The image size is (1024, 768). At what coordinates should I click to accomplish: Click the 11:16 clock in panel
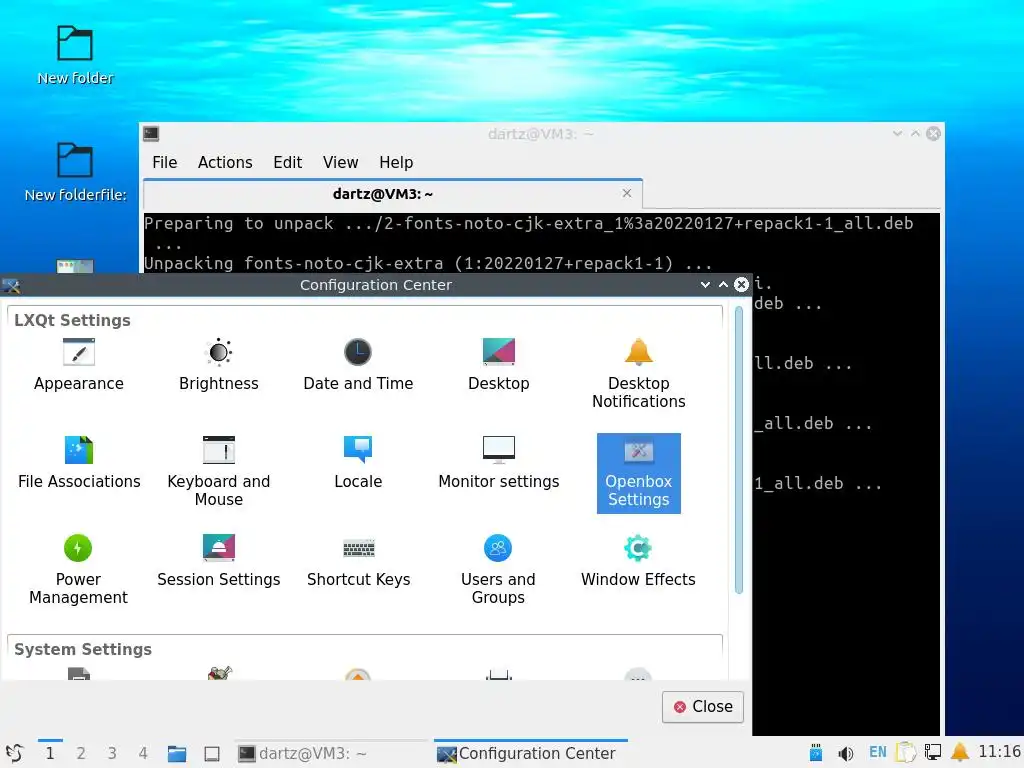[x=999, y=752]
